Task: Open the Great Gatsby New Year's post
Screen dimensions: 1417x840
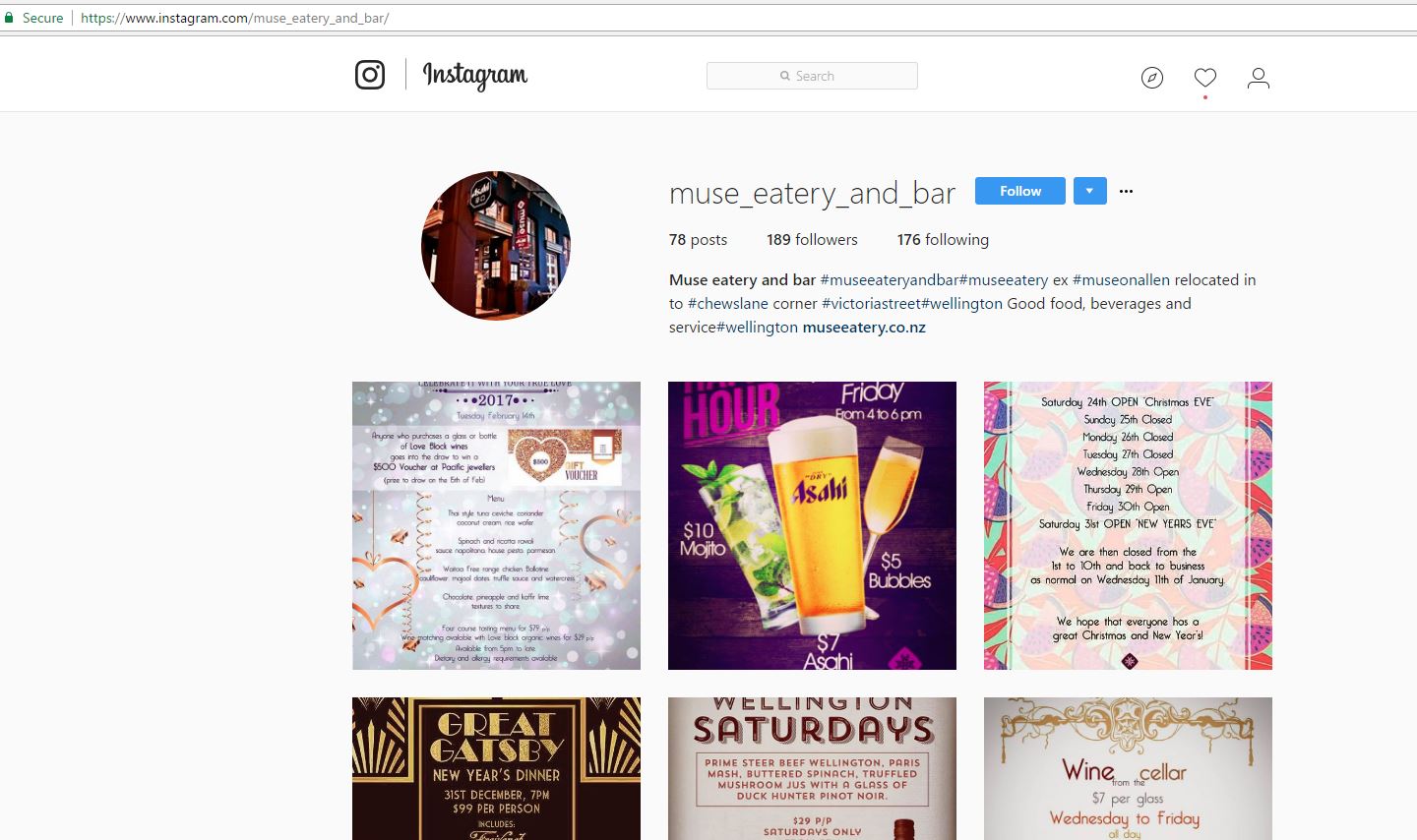Action: point(496,768)
